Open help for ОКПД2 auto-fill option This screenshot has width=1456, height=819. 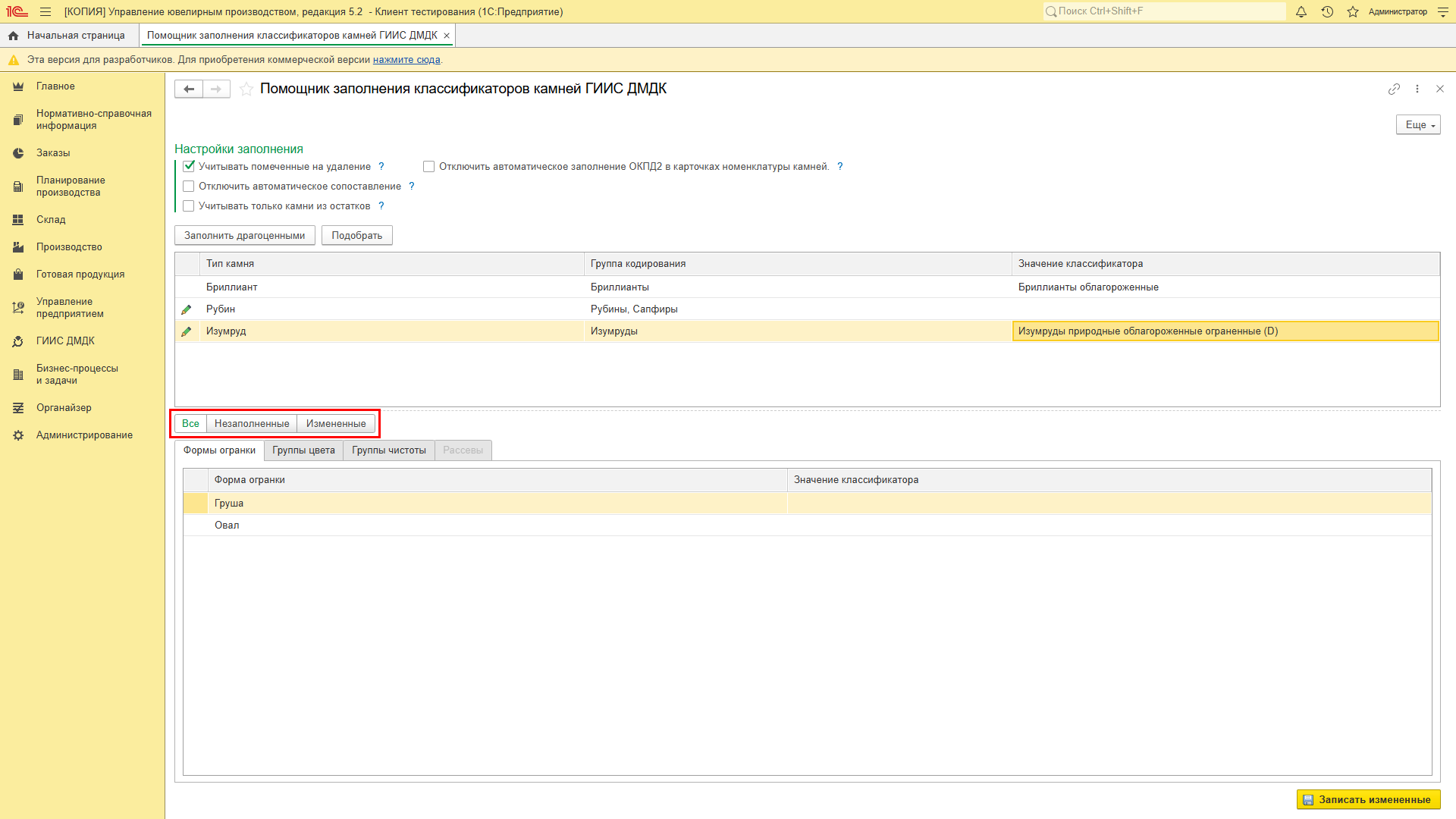(840, 167)
